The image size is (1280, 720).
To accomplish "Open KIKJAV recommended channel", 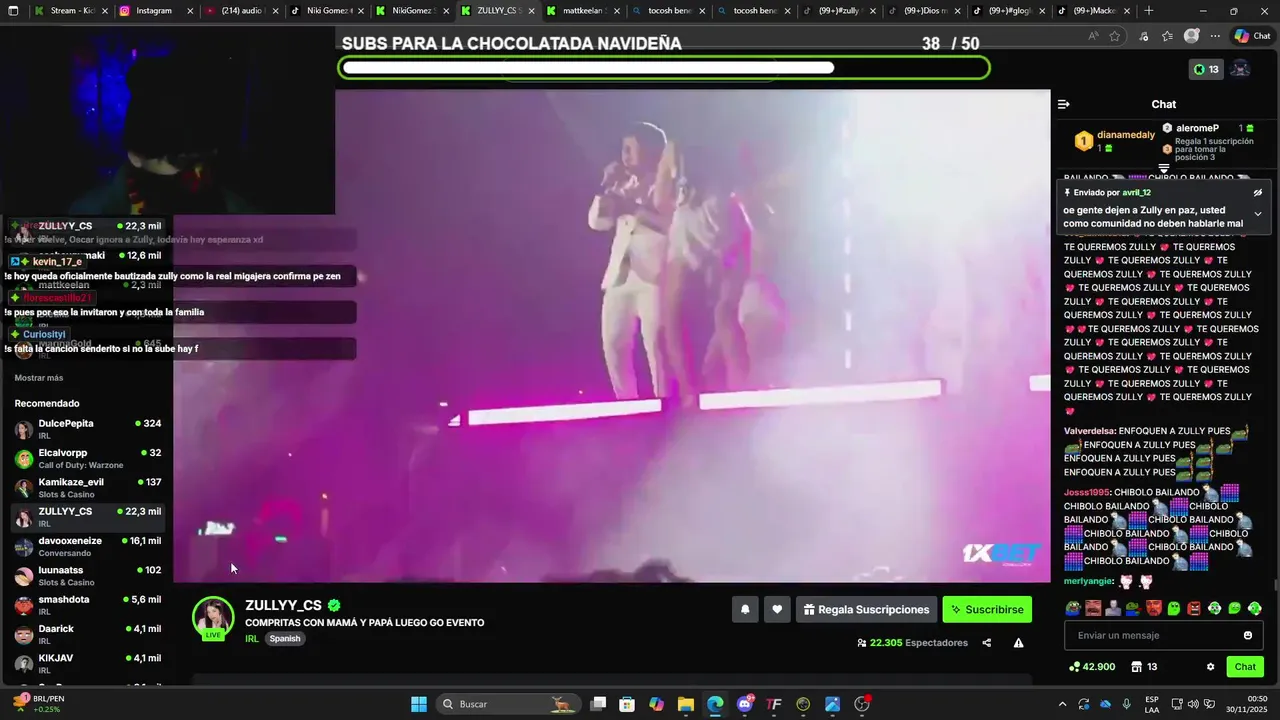I will [x=87, y=664].
